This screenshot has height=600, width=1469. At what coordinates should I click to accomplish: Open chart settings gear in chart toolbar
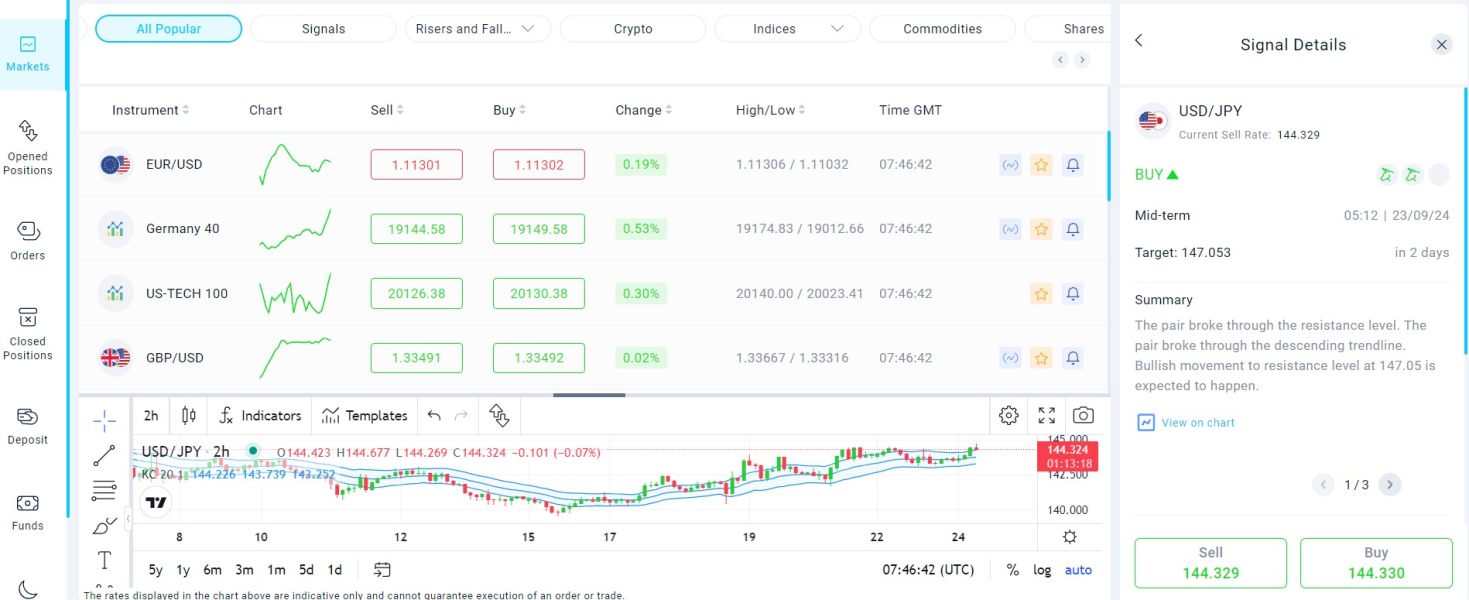1008,415
